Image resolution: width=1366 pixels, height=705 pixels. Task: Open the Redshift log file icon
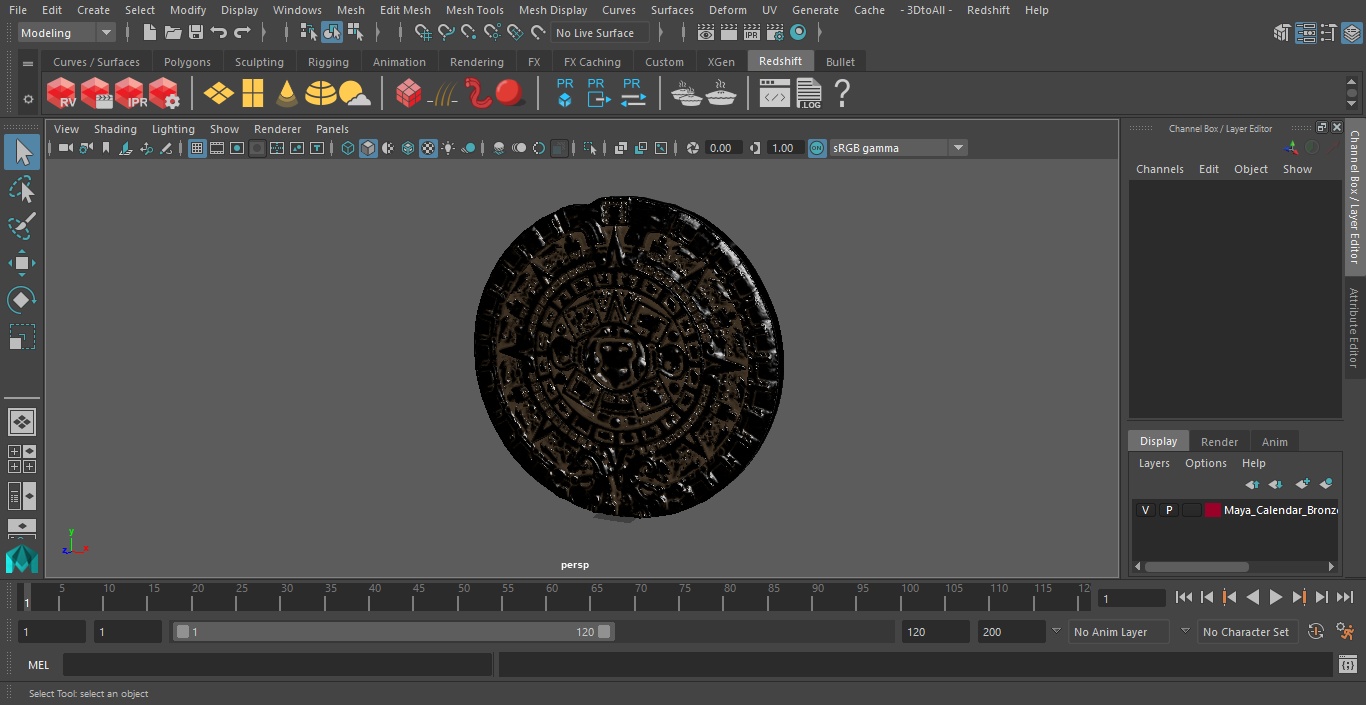click(x=808, y=94)
